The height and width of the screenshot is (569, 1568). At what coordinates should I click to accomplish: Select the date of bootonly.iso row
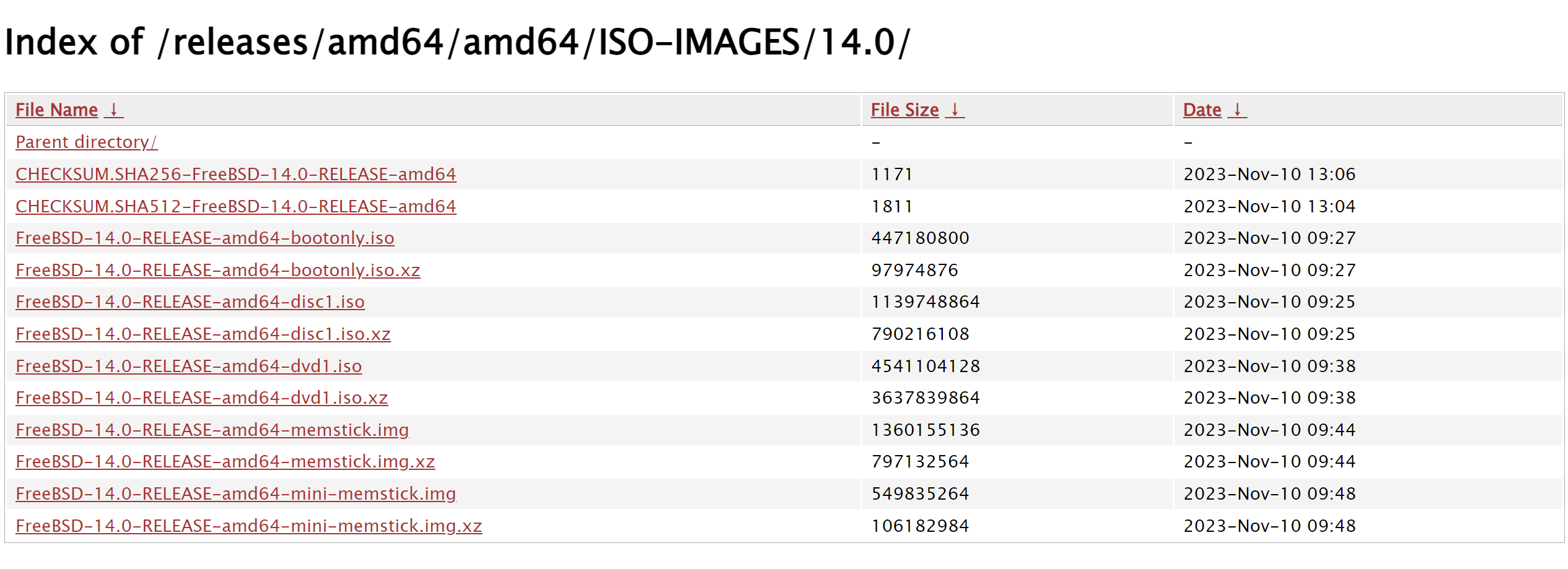tap(1269, 238)
